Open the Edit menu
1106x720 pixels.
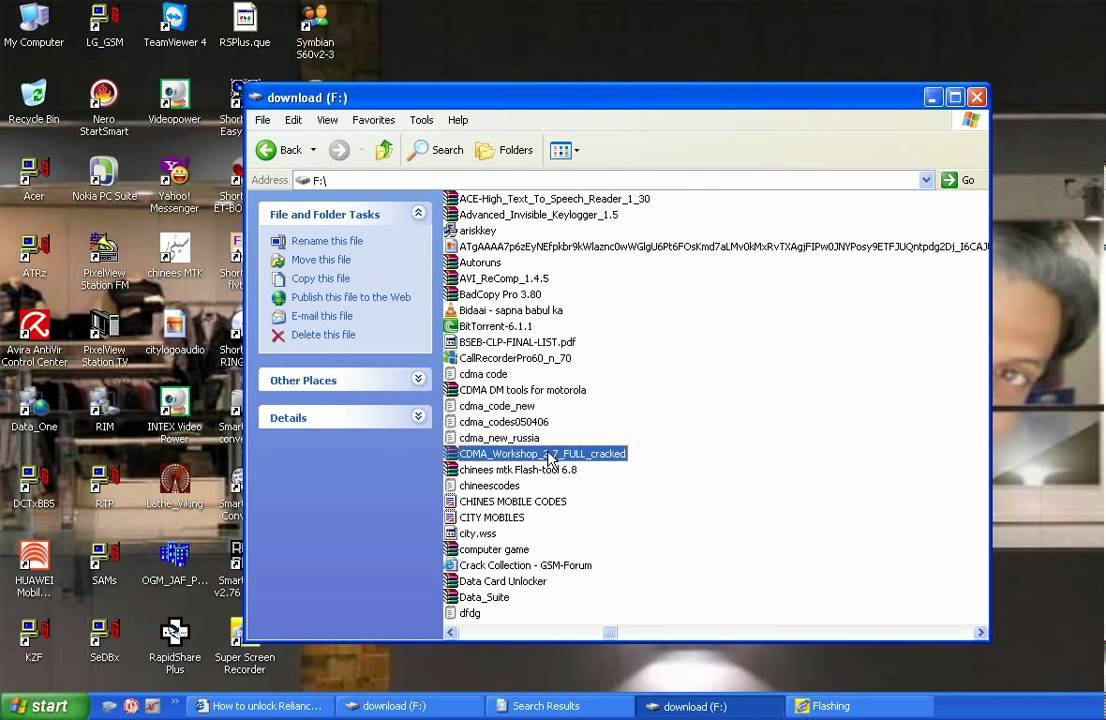coord(293,120)
